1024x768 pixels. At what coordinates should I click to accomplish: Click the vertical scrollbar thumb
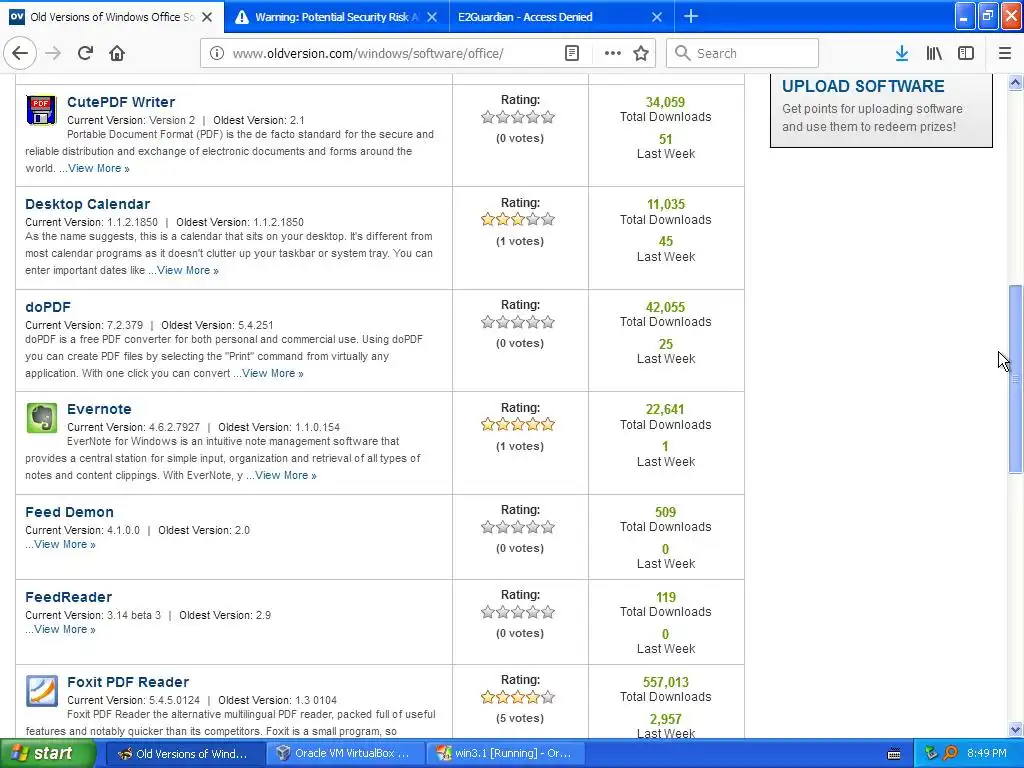(x=1015, y=379)
